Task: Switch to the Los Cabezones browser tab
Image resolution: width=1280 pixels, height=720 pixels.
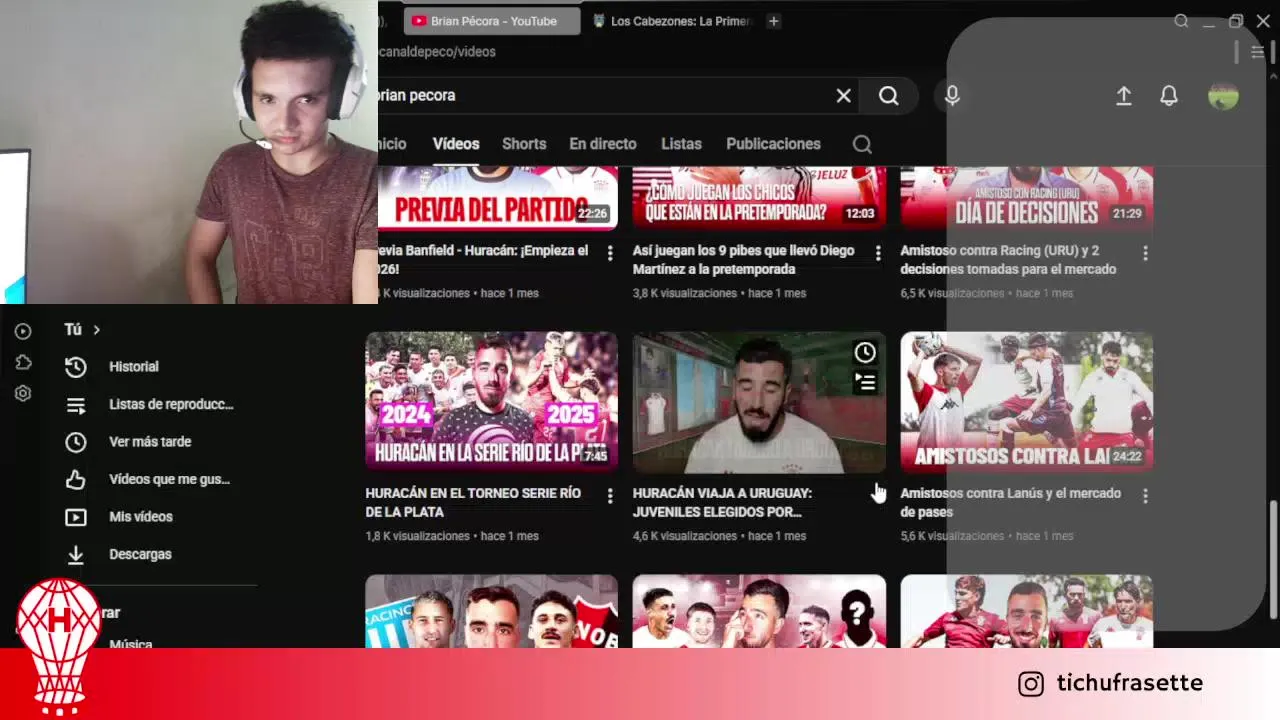Action: tap(671, 21)
